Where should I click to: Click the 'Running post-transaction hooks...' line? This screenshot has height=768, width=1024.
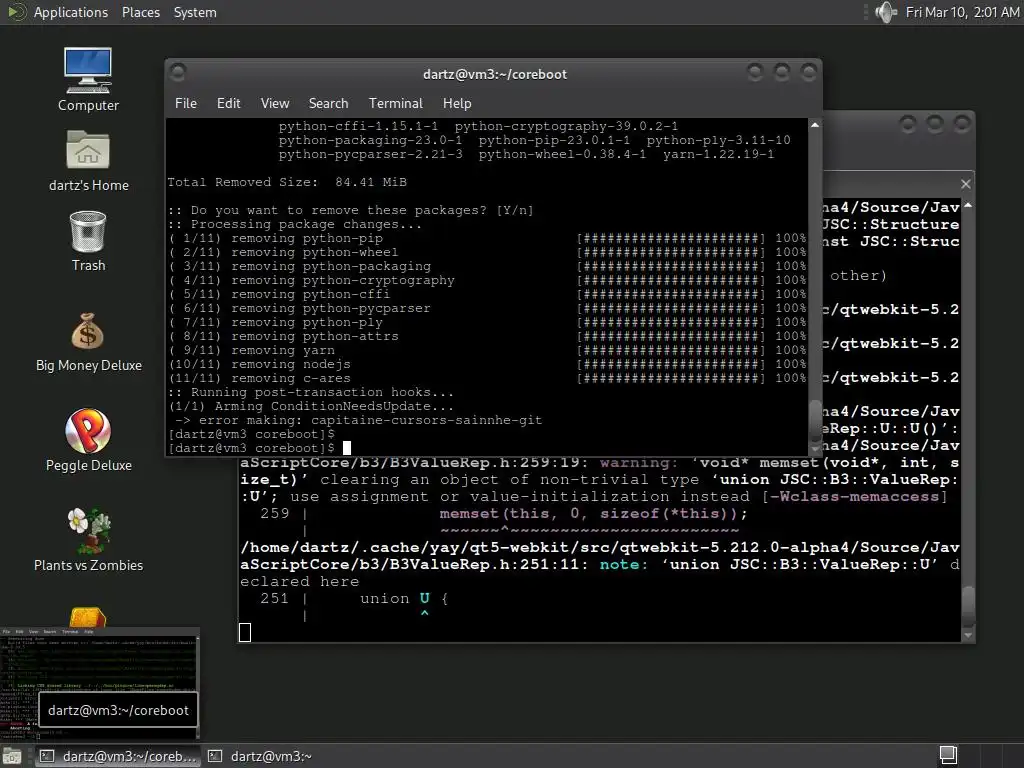coord(311,392)
